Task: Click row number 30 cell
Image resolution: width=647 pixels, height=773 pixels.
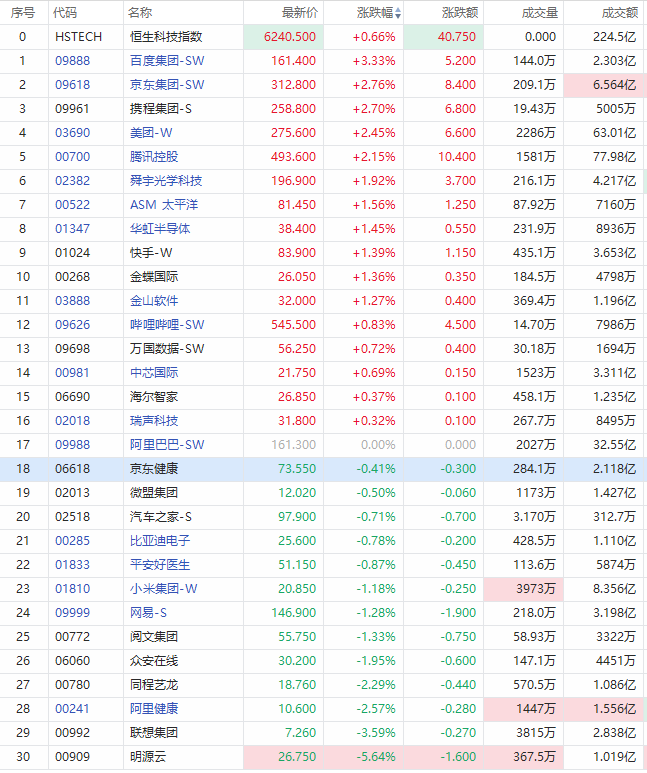Action: pyautogui.click(x=23, y=757)
